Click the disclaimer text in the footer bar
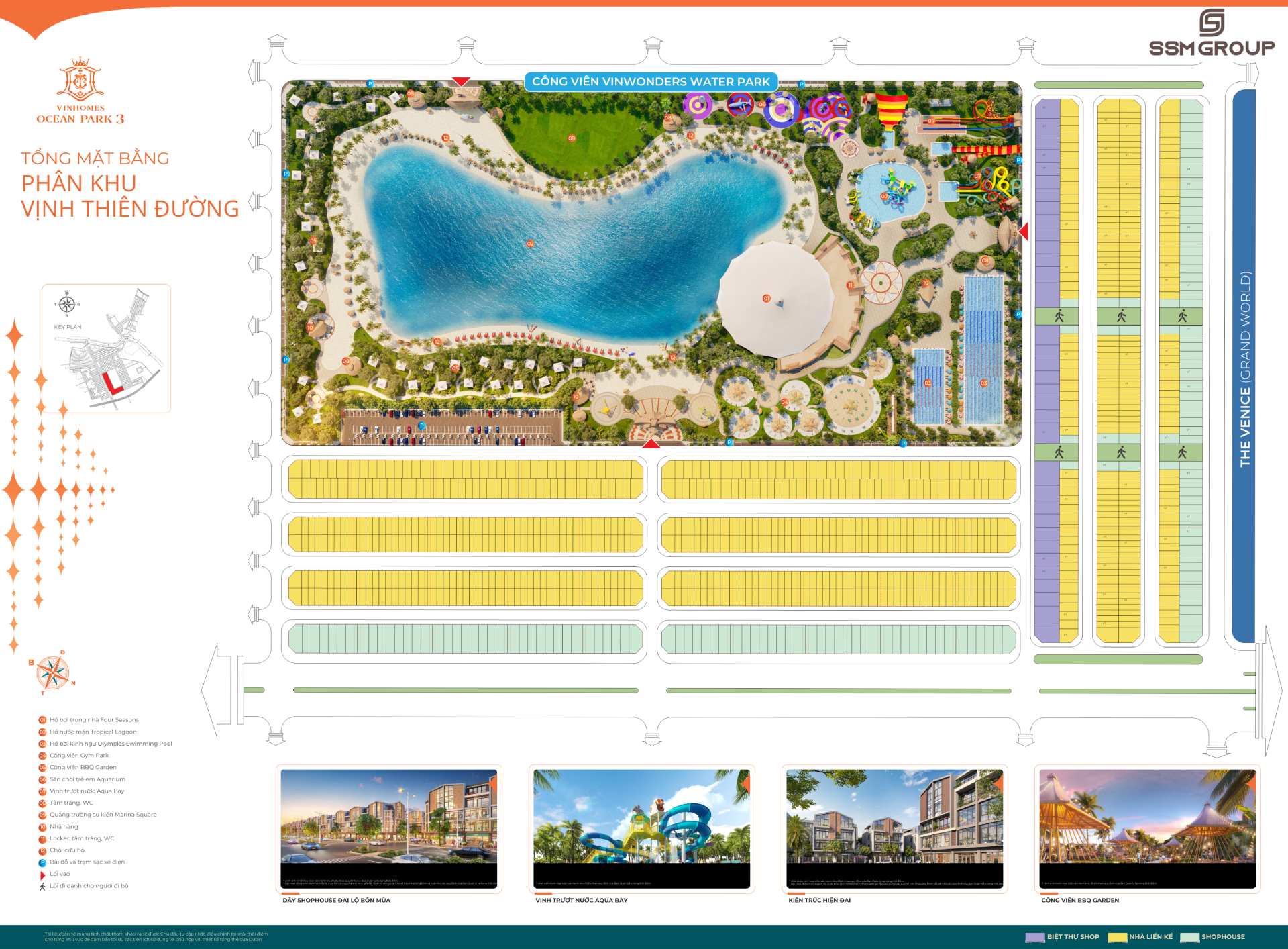1288x949 pixels. pos(156,936)
